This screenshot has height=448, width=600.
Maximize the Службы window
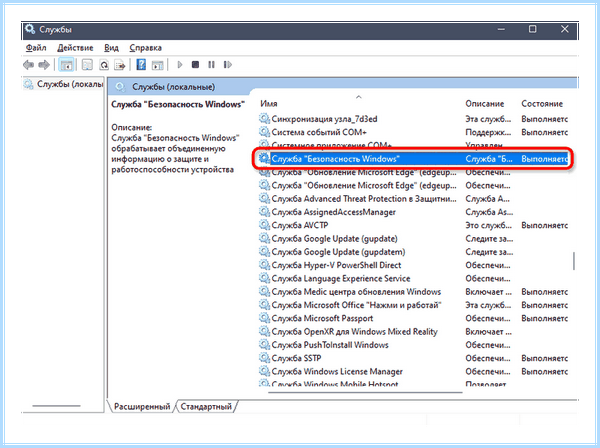point(532,29)
